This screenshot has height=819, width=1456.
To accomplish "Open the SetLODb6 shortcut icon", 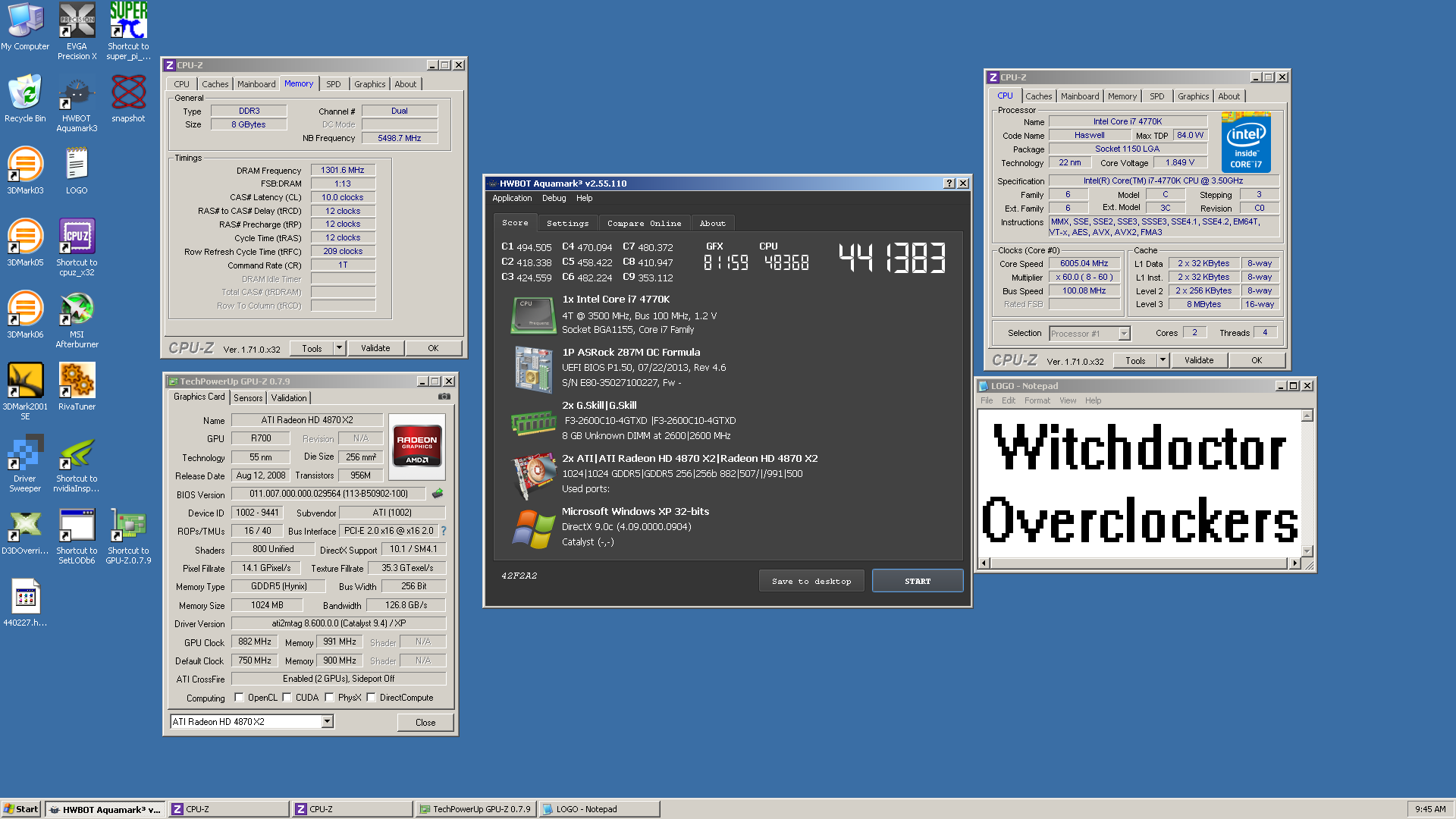I will click(77, 535).
